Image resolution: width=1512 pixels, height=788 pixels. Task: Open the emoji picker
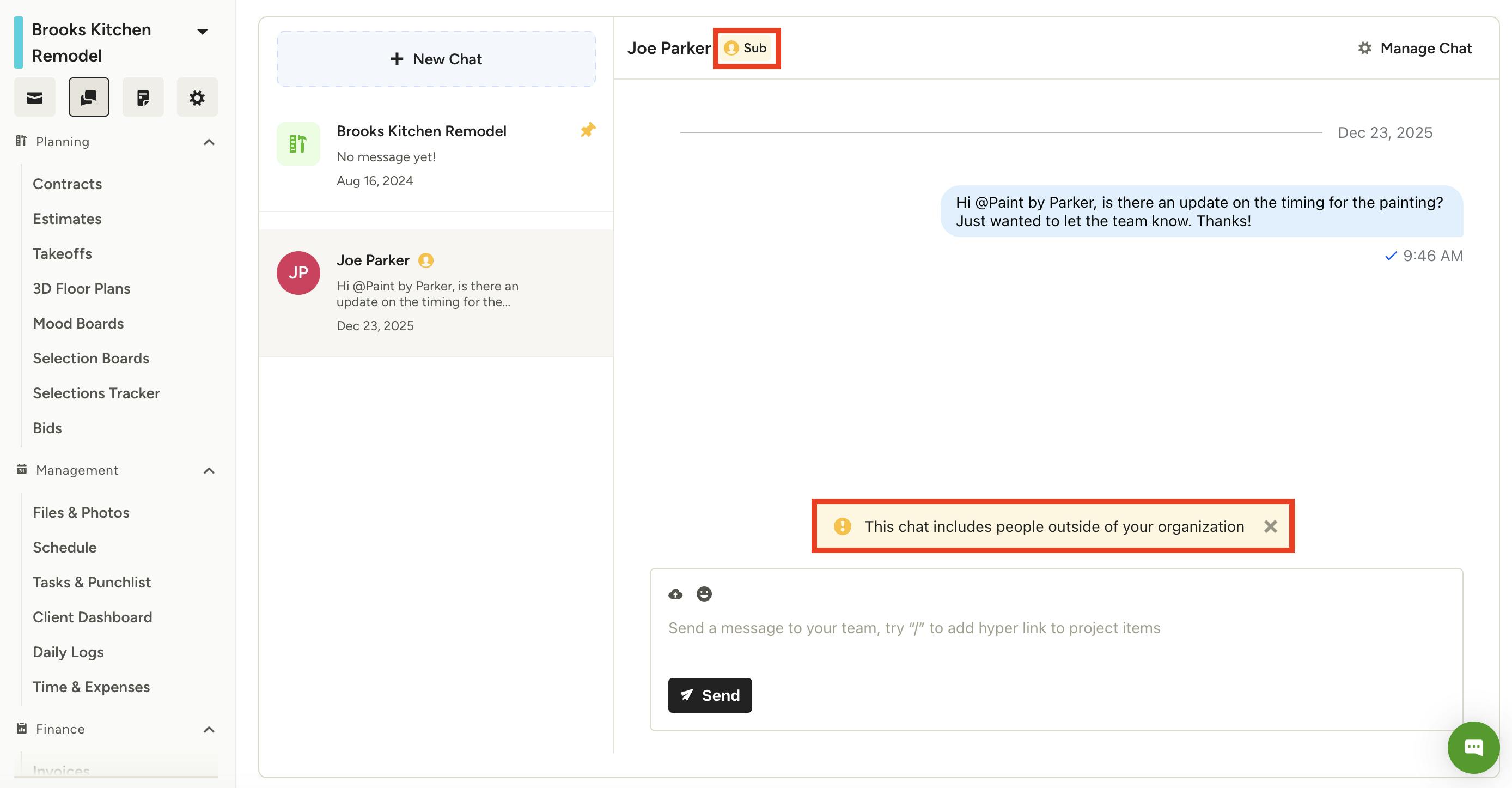(x=704, y=594)
